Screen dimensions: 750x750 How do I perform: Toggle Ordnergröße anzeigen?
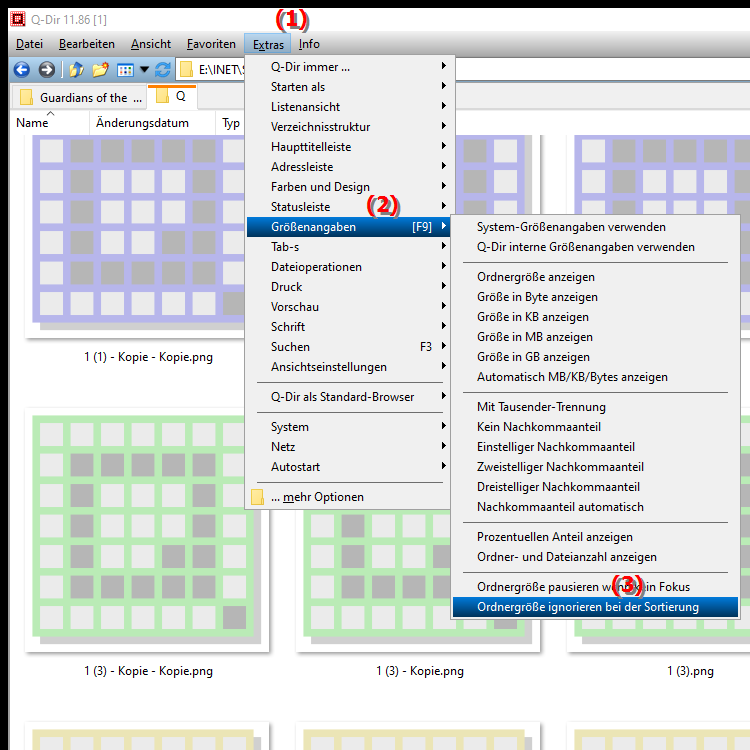[596, 277]
